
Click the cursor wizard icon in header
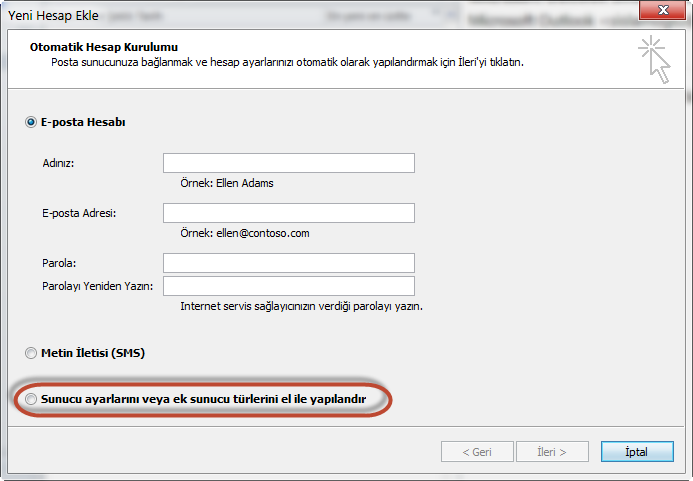654,60
